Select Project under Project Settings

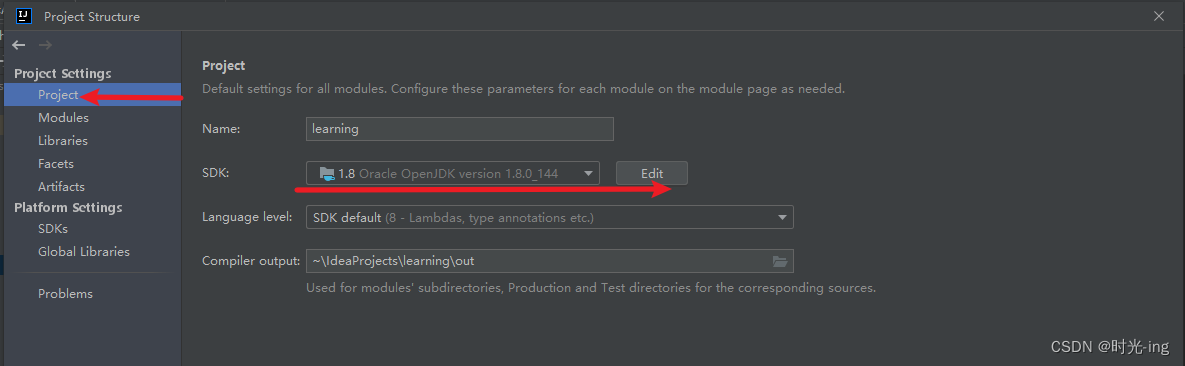pyautogui.click(x=92, y=95)
